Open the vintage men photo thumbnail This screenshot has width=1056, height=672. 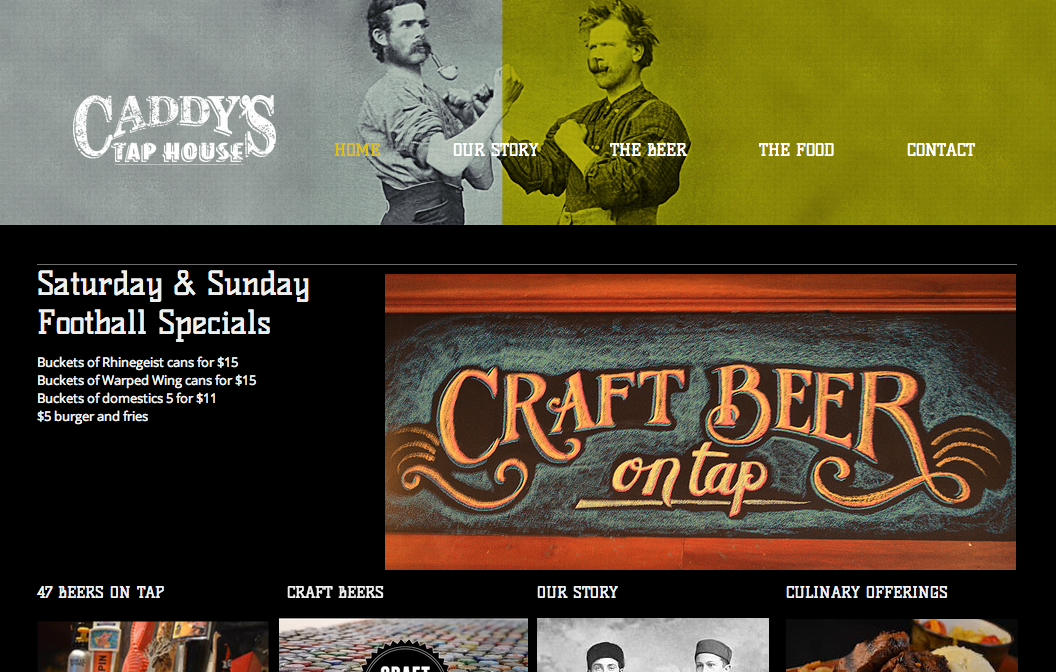coord(653,645)
